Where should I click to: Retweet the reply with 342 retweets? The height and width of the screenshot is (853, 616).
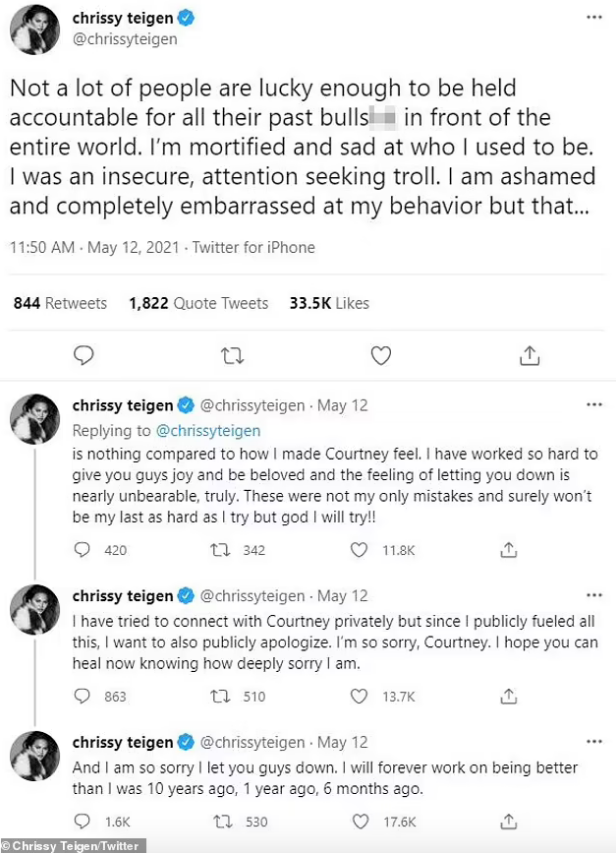point(226,549)
